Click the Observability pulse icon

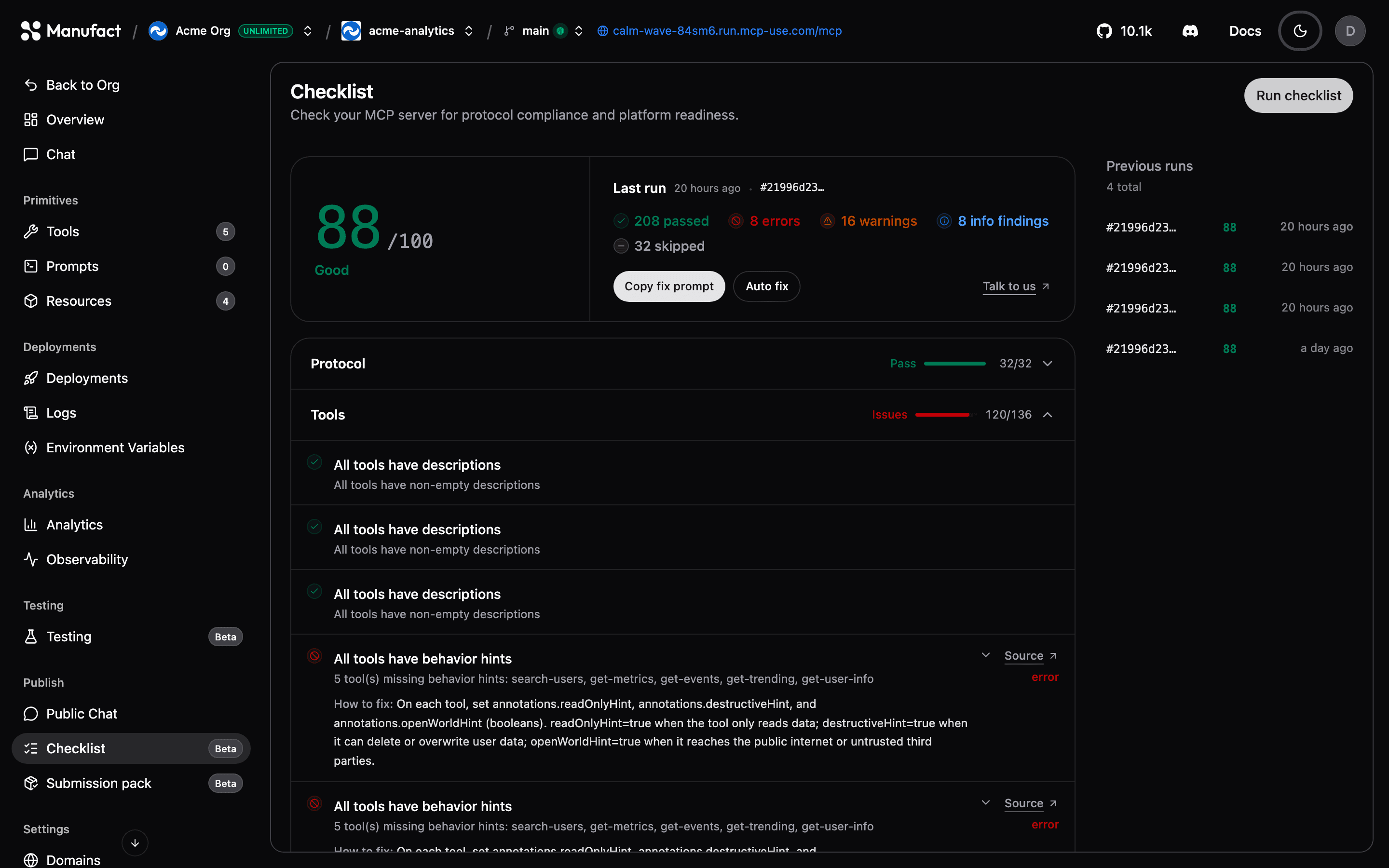click(31, 560)
